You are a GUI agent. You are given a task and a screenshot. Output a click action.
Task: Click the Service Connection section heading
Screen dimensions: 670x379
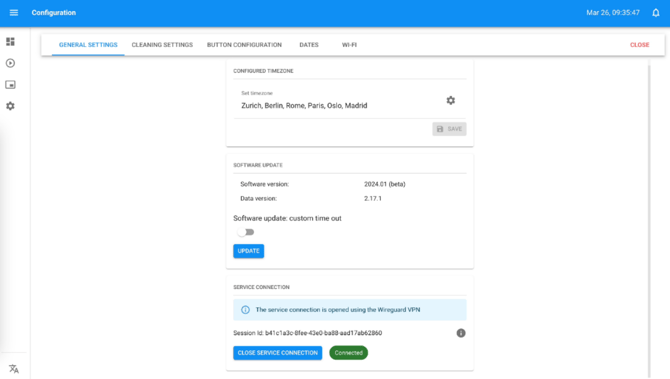(262, 287)
